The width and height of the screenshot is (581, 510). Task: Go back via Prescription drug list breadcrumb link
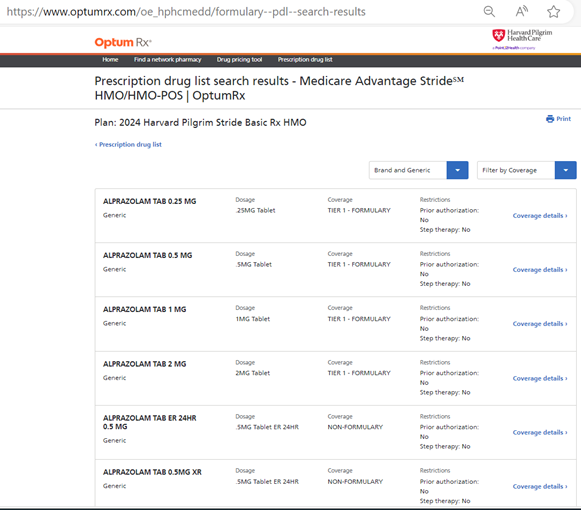(128, 145)
